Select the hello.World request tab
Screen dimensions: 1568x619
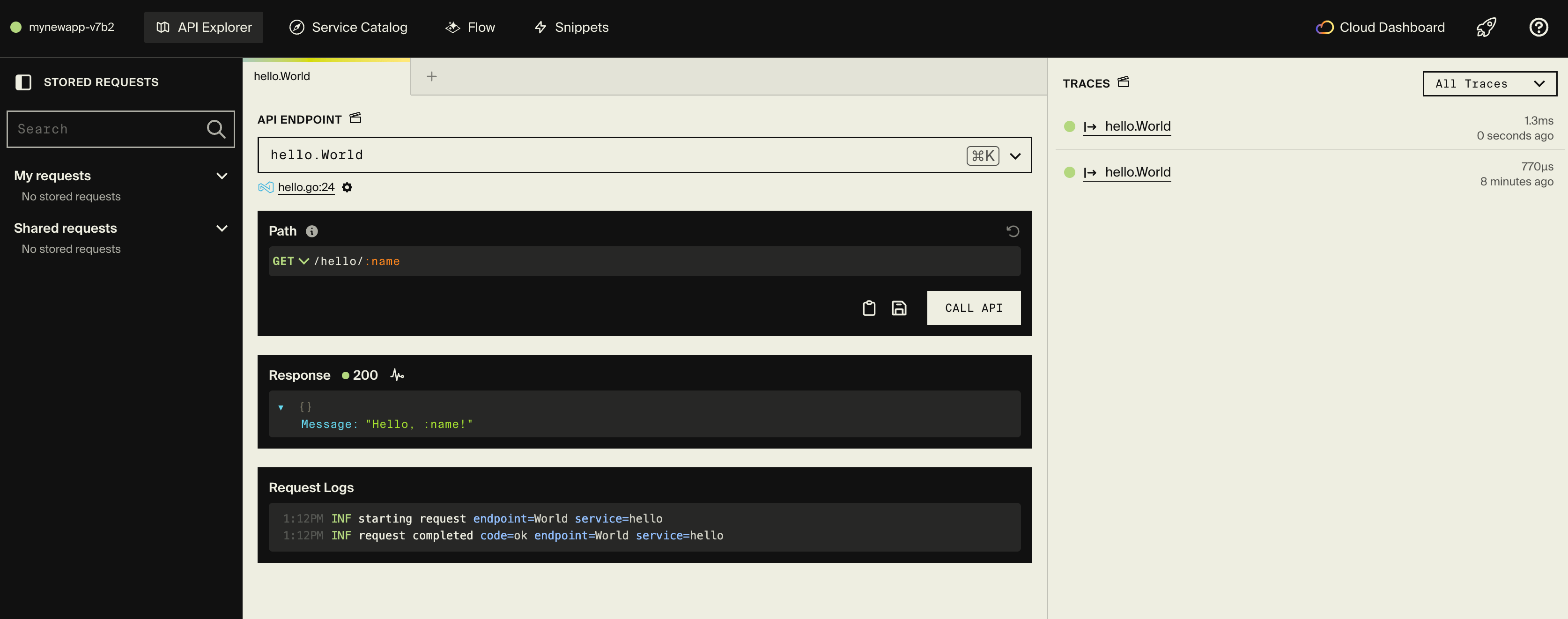click(326, 77)
